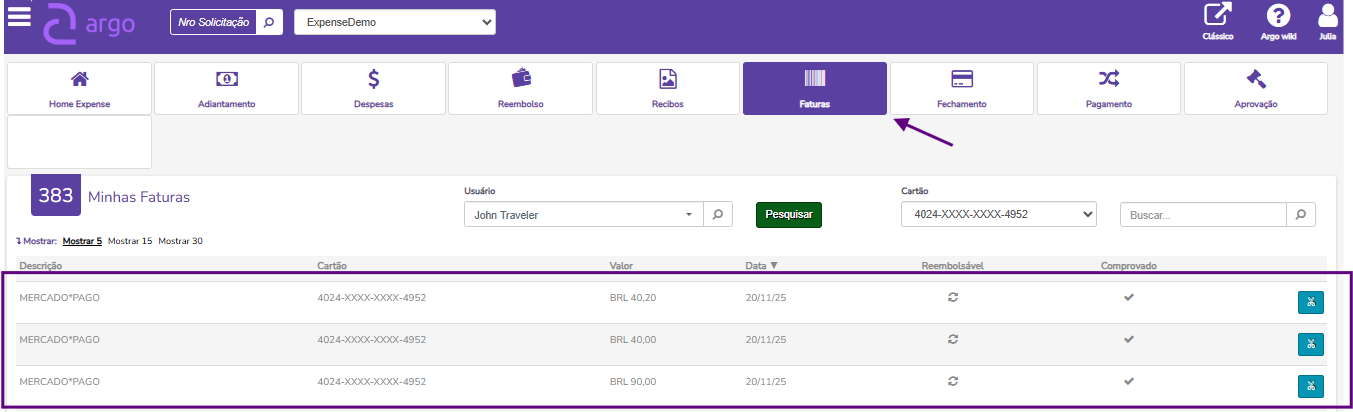Screen dimensions: 1353x412
Task: Click the split icon for BRL 90,00 row
Action: tap(1310, 387)
